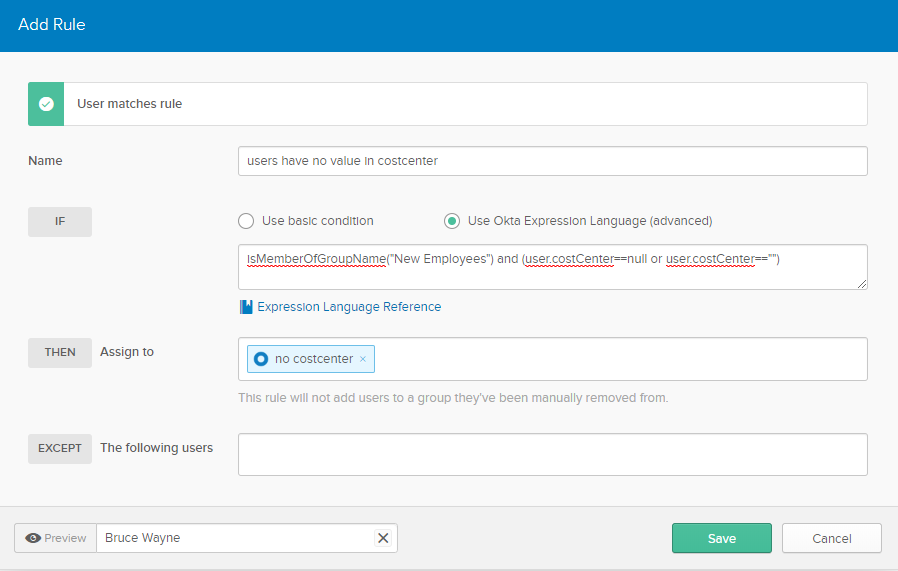898x571 pixels.
Task: Open the Expression Language Reference link
Action: point(349,307)
